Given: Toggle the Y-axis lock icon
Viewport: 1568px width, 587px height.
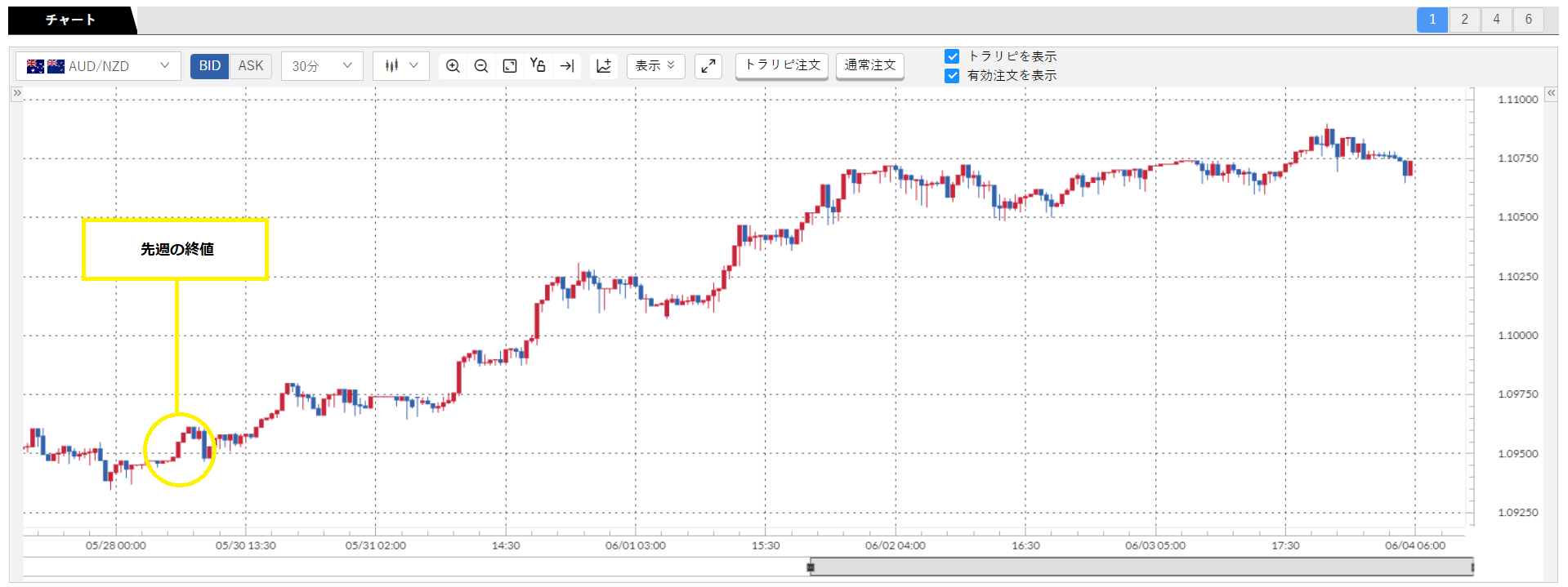Looking at the screenshot, I should (538, 65).
